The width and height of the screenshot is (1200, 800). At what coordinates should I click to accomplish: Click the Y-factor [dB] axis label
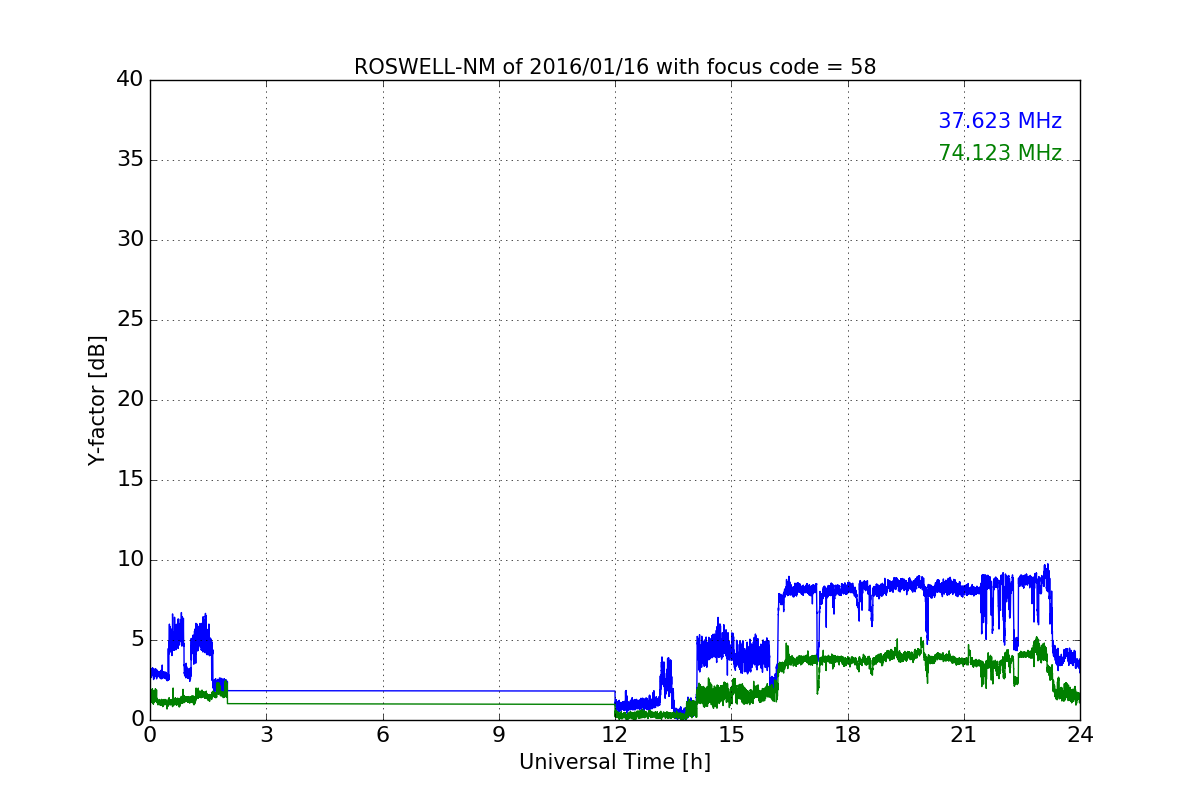click(x=97, y=400)
